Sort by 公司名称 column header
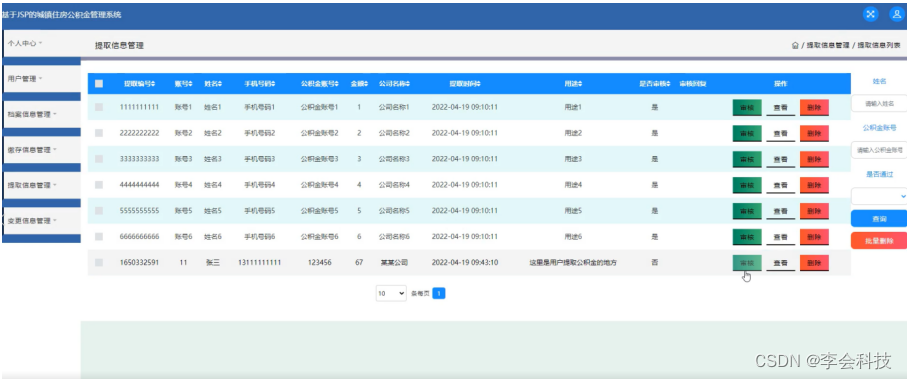Image resolution: width=907 pixels, height=379 pixels. 394,84
